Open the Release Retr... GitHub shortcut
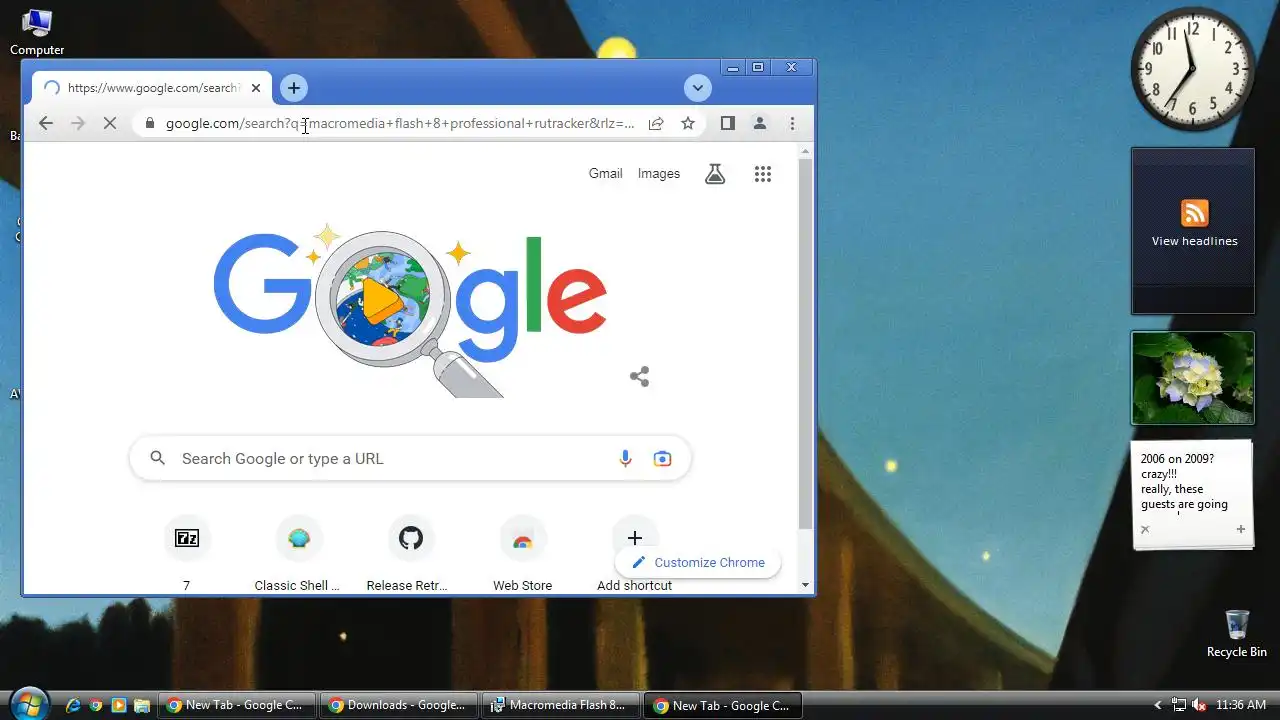The width and height of the screenshot is (1280, 720). [x=410, y=552]
